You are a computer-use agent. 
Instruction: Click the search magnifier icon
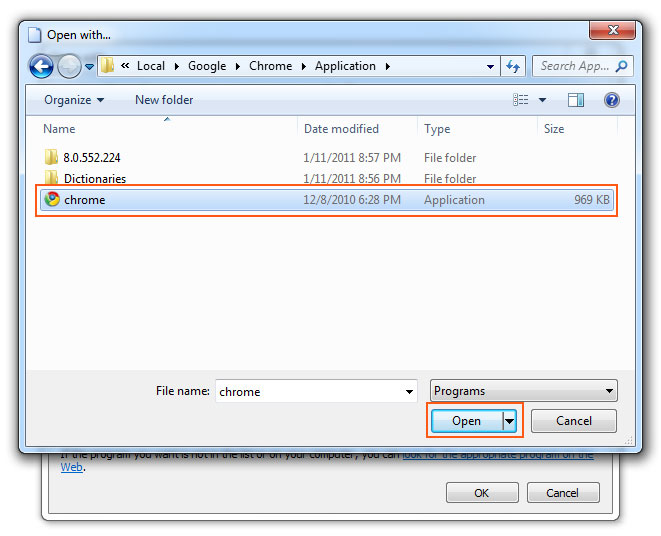[x=621, y=66]
